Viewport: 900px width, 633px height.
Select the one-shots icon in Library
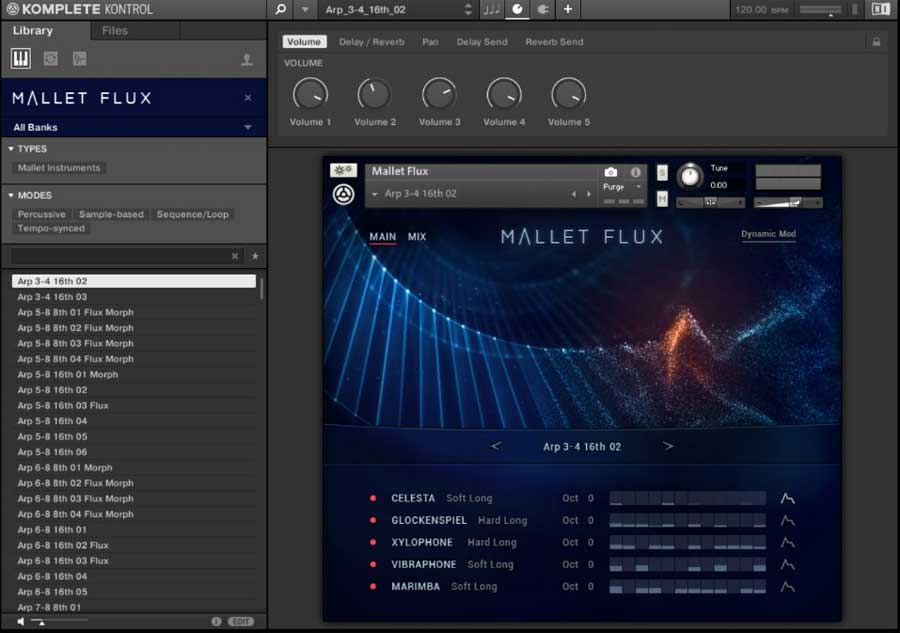tap(79, 59)
